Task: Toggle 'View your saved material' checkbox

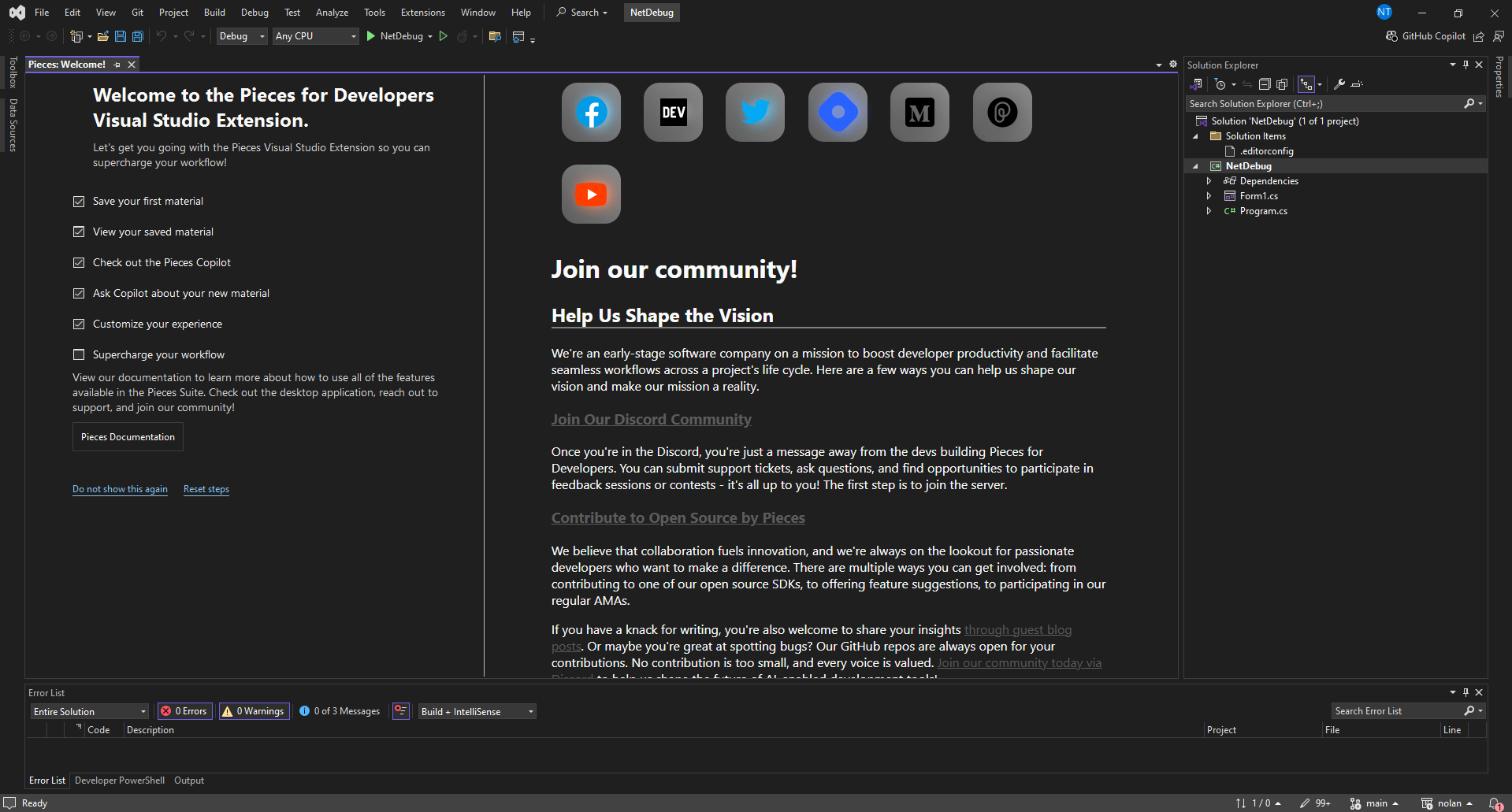Action: pos(79,232)
